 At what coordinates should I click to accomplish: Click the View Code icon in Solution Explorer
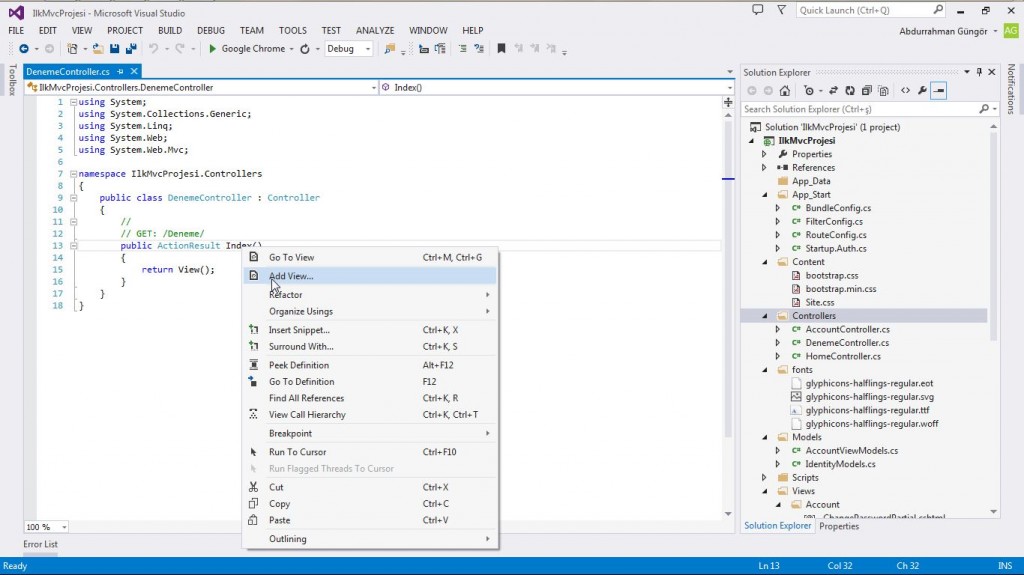tap(905, 90)
